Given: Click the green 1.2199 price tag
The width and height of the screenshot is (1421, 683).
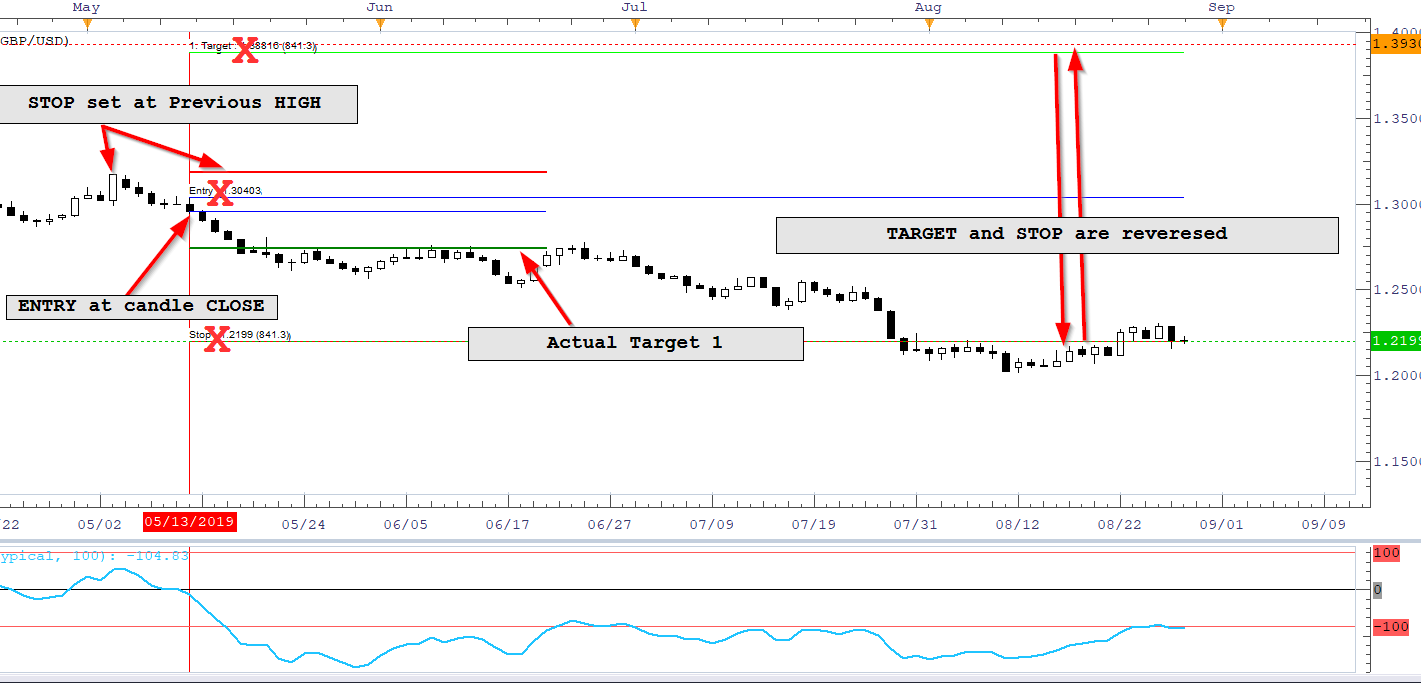Looking at the screenshot, I should [1396, 341].
